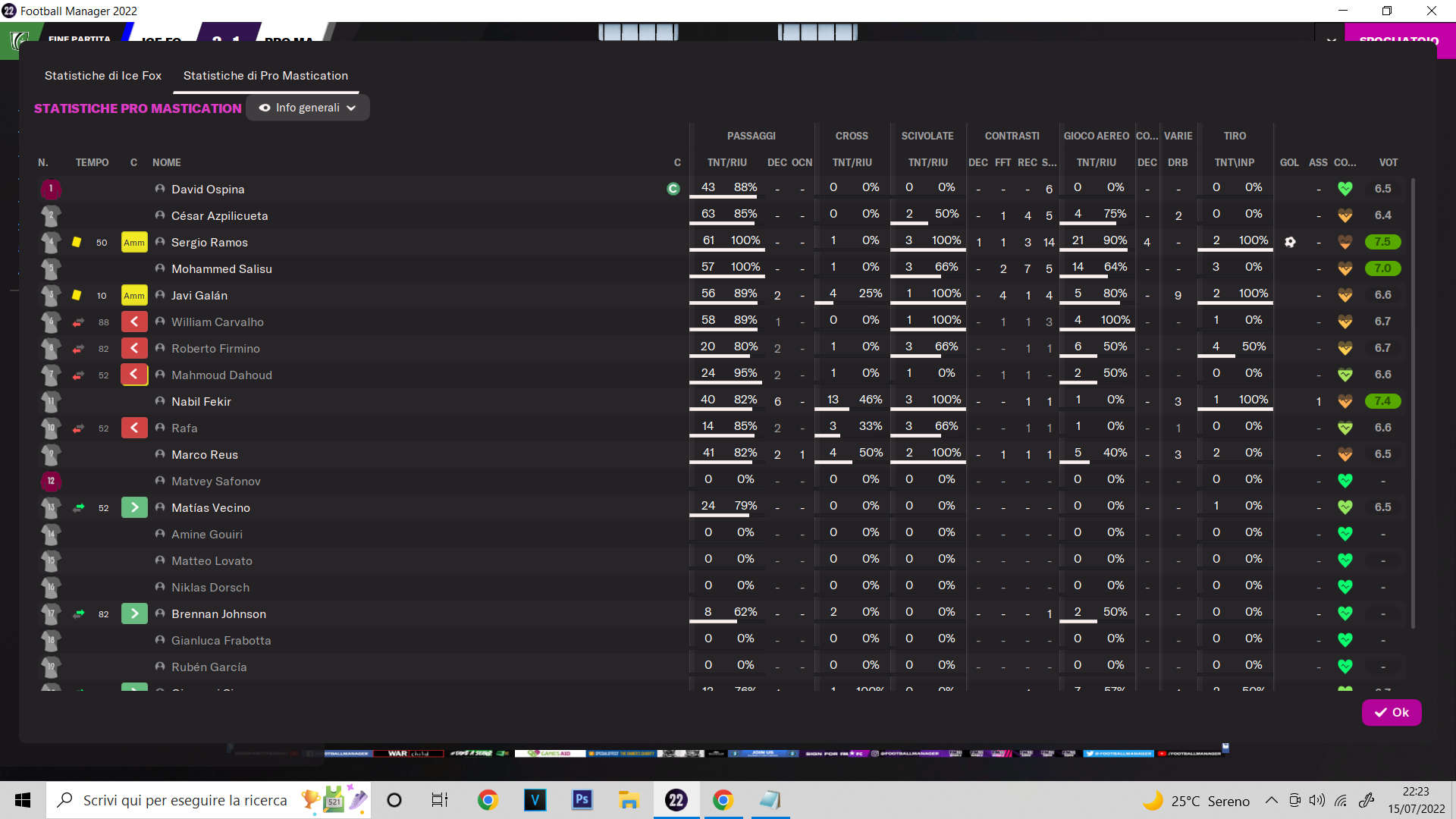
Task: Open Photoshop from the taskbar
Action: (582, 800)
